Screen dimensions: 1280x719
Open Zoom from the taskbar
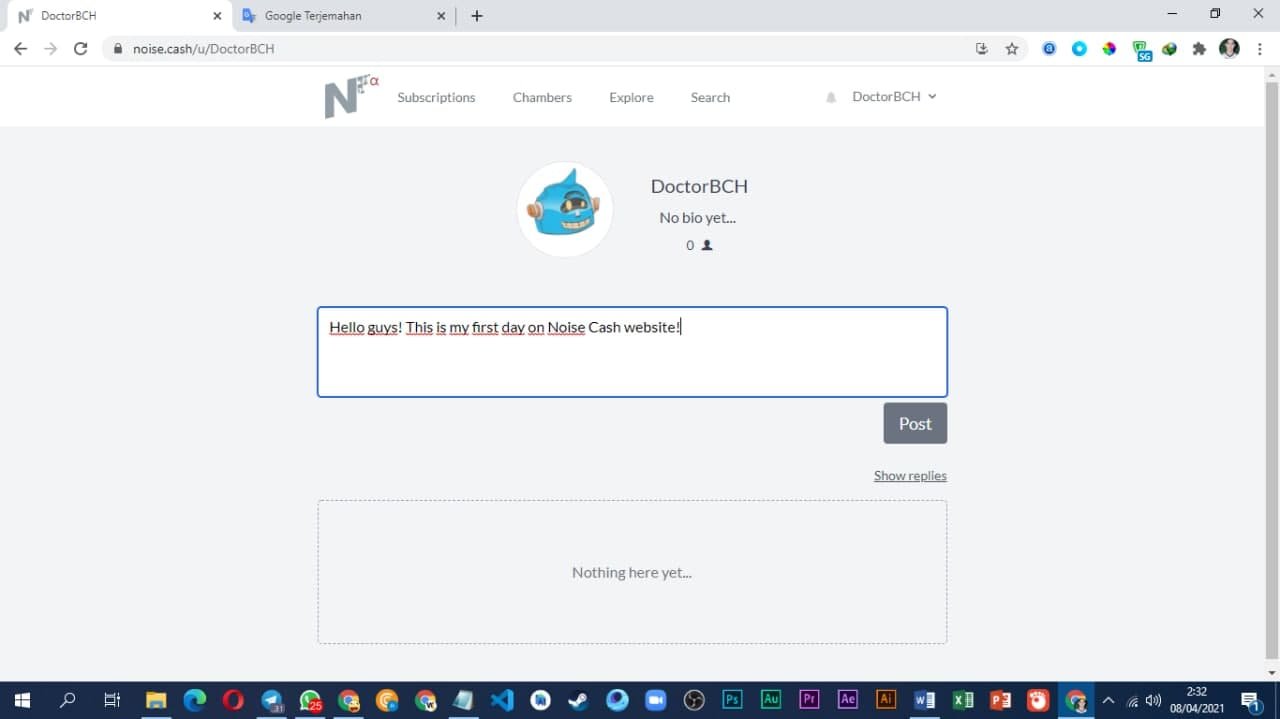click(x=655, y=700)
